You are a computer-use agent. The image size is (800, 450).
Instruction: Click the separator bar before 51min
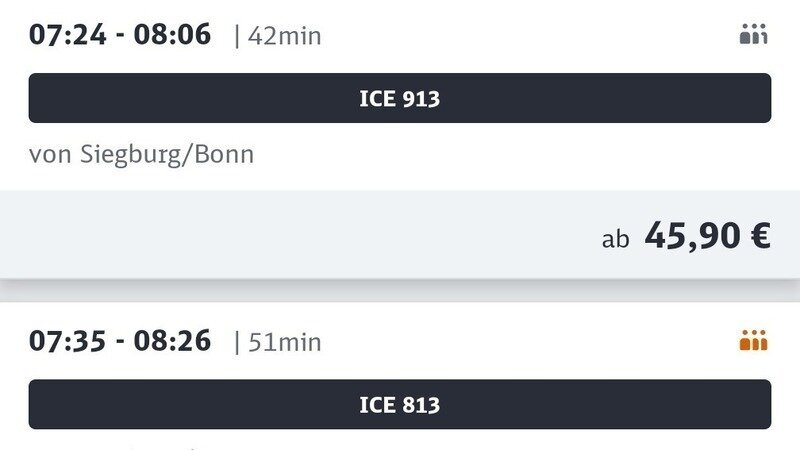tap(237, 343)
